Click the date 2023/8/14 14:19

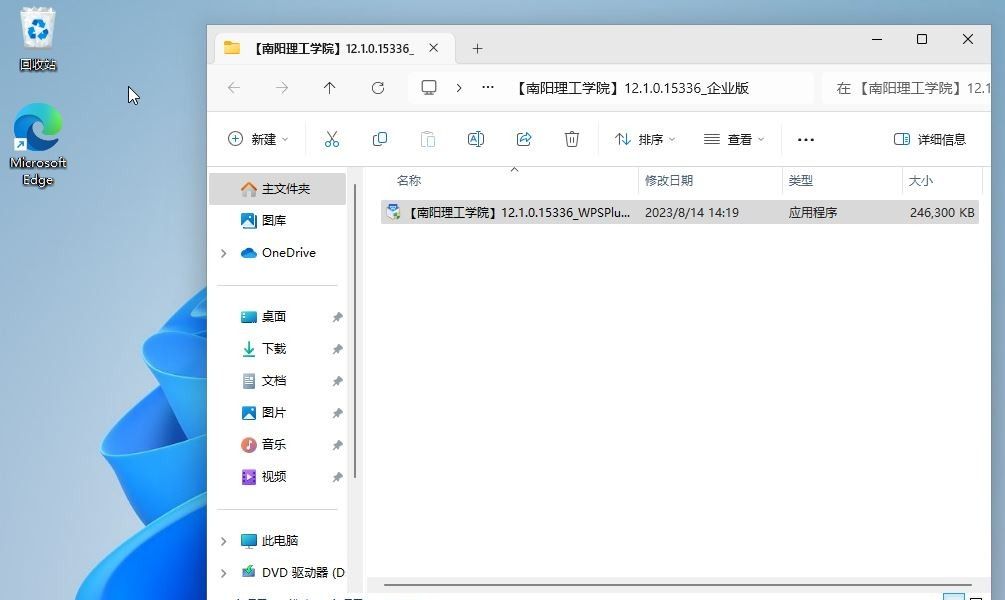click(x=692, y=212)
